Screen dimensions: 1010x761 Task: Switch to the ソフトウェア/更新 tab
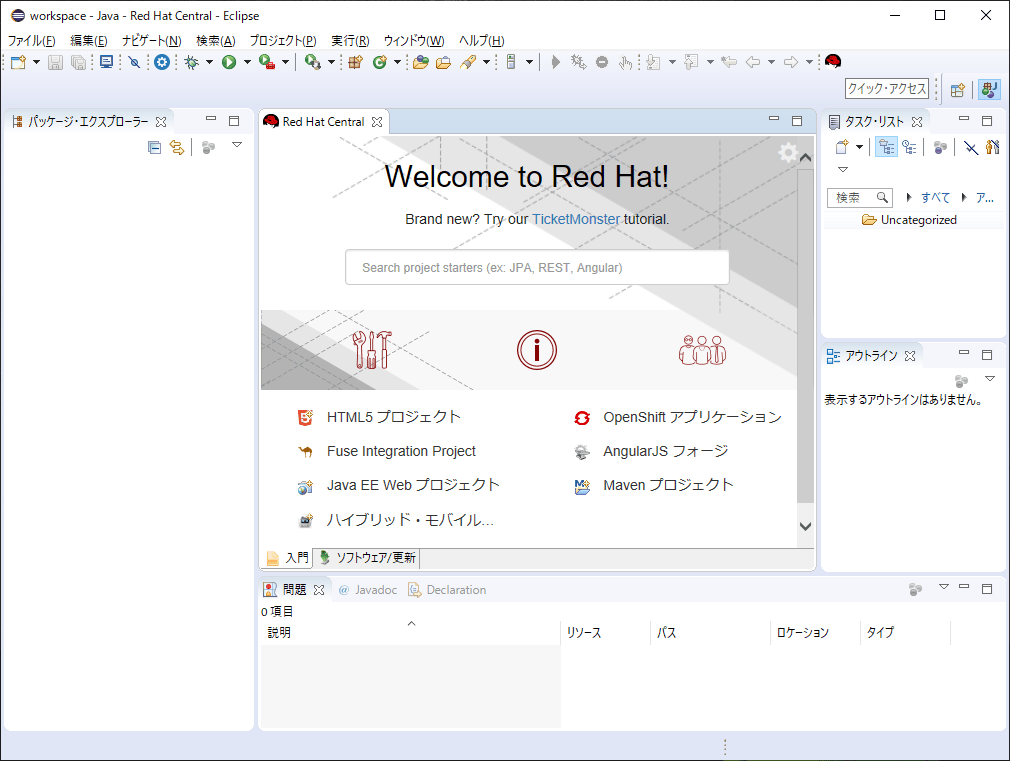(x=367, y=558)
